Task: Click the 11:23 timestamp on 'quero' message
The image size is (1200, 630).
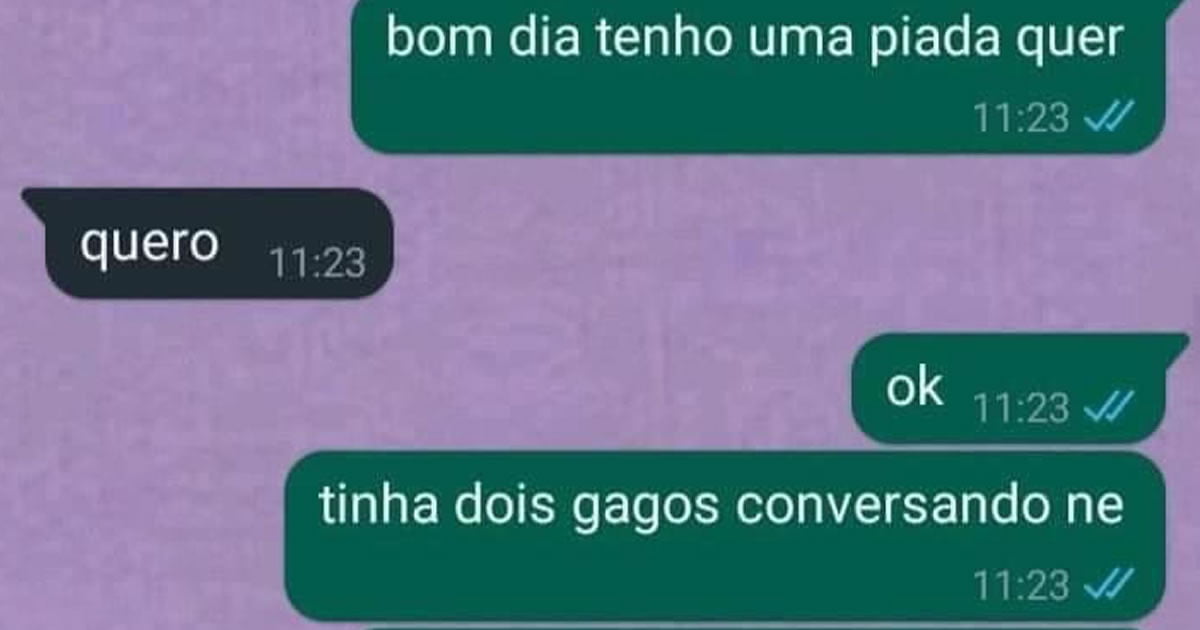Action: click(318, 263)
